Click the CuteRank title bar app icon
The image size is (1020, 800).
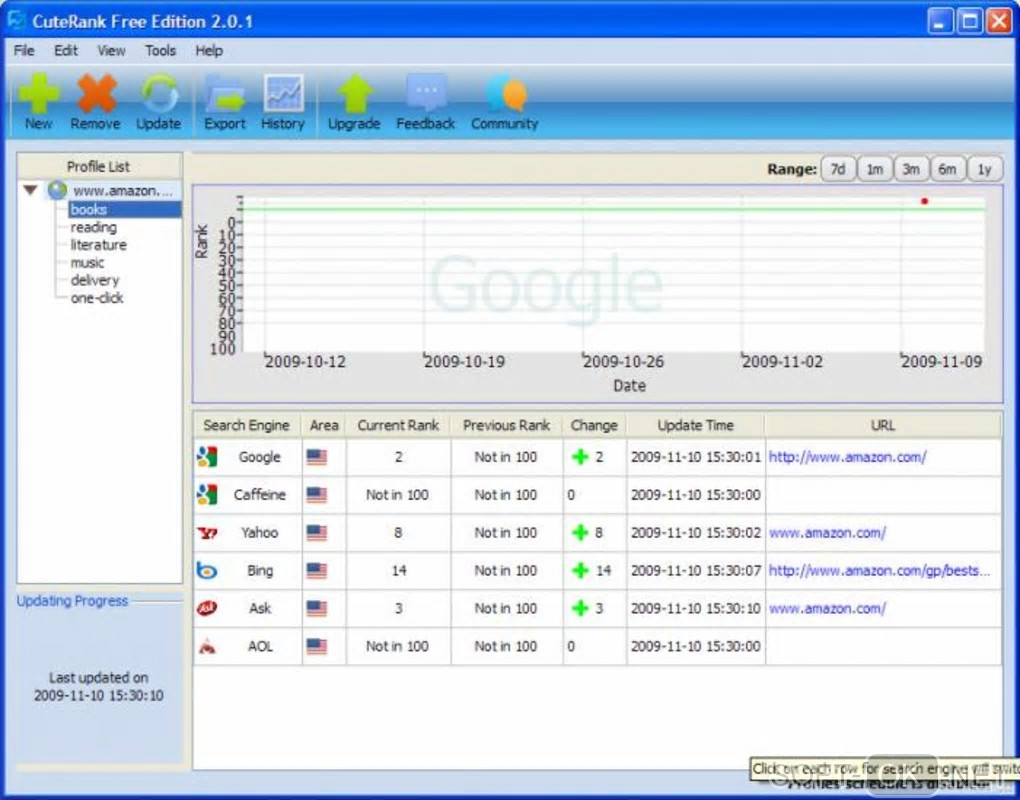(16, 20)
